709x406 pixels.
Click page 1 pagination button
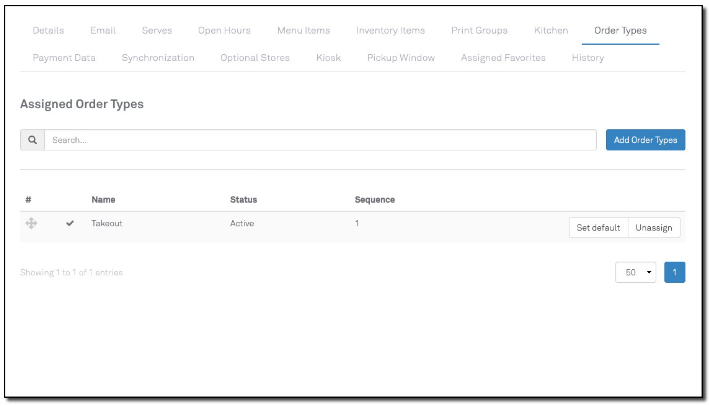coord(675,273)
